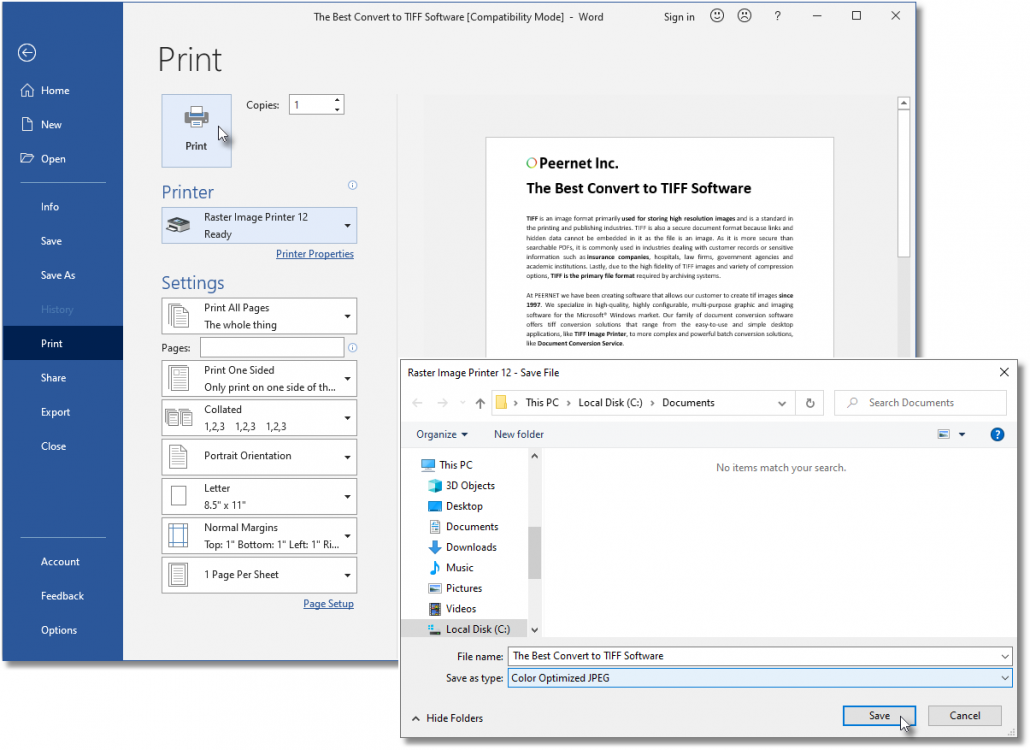Click the smiley feedback icon

717,16
